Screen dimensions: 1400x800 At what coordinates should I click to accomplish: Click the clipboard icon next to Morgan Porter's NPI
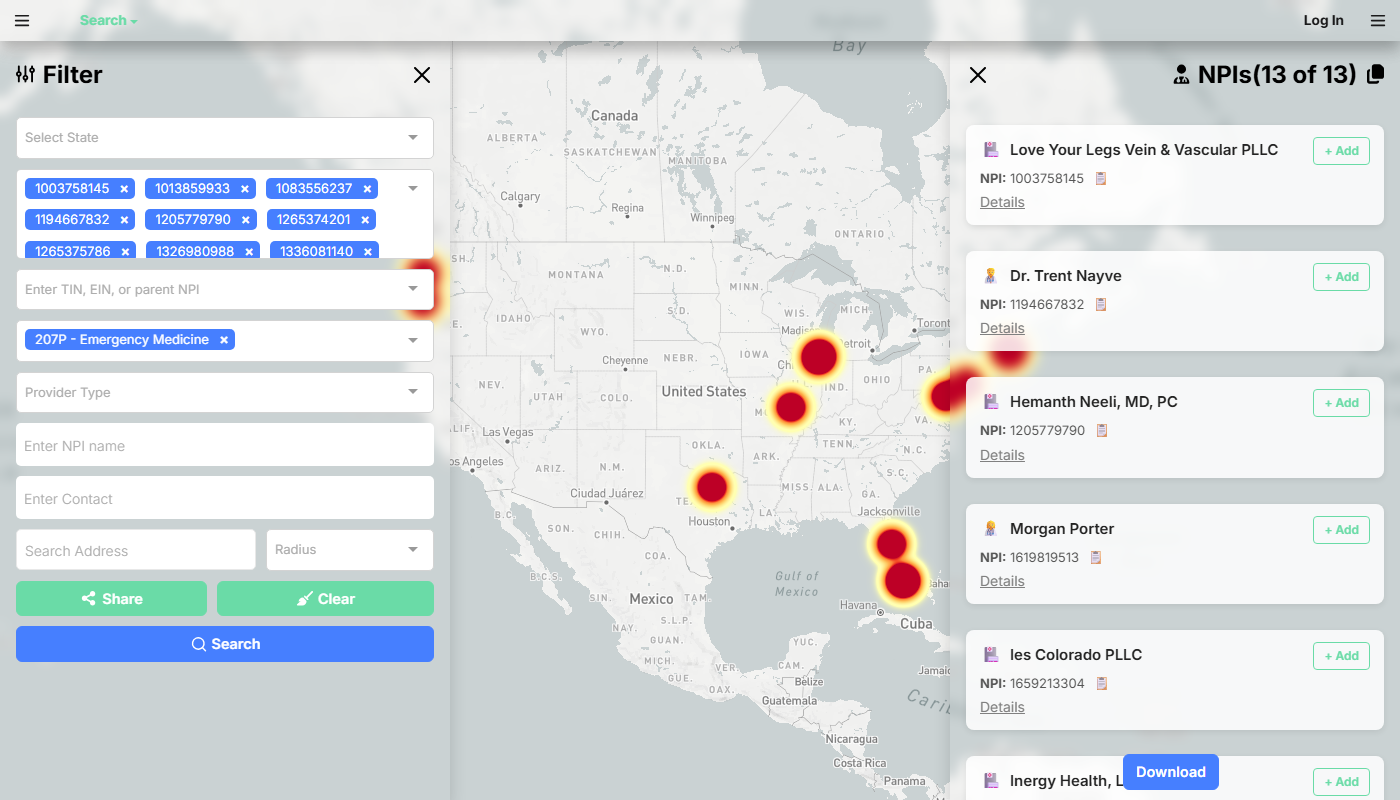tap(1096, 557)
